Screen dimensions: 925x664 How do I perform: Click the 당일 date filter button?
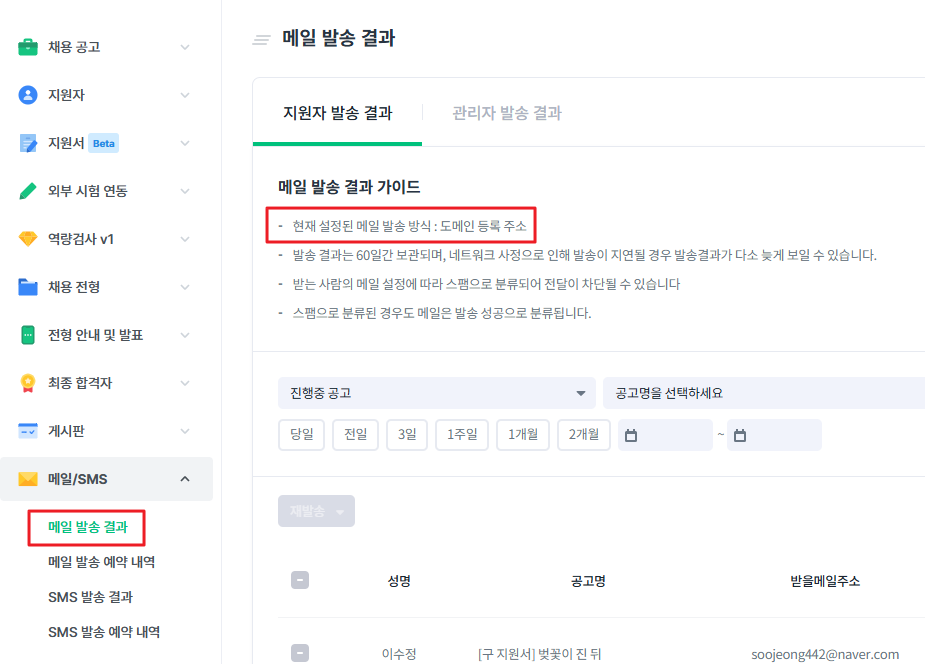(301, 435)
